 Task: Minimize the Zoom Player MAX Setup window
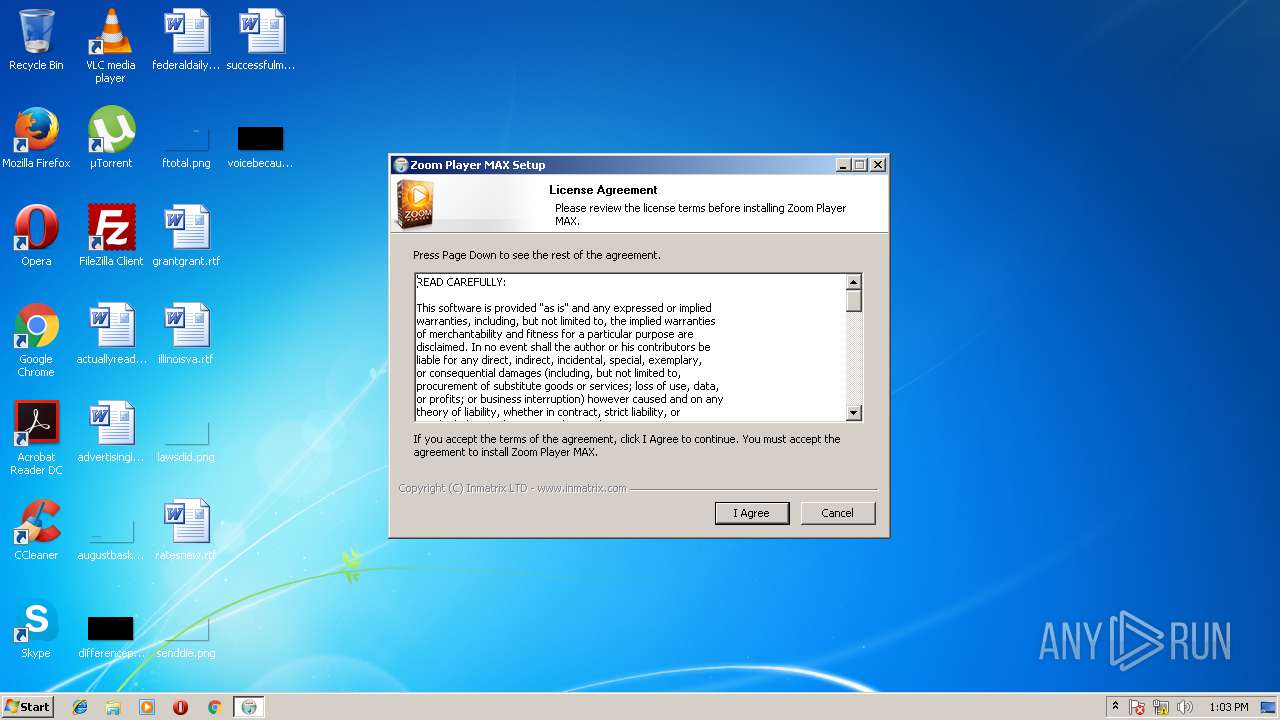click(843, 165)
